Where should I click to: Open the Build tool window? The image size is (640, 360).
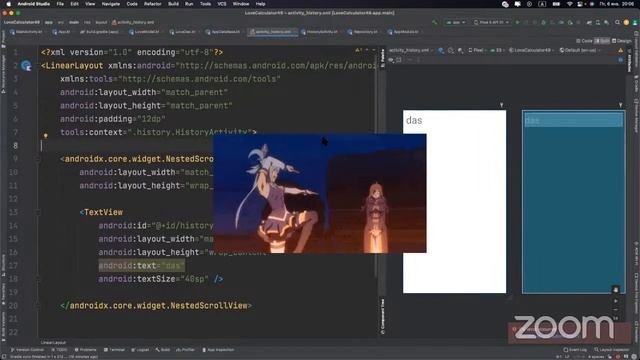(x=163, y=350)
